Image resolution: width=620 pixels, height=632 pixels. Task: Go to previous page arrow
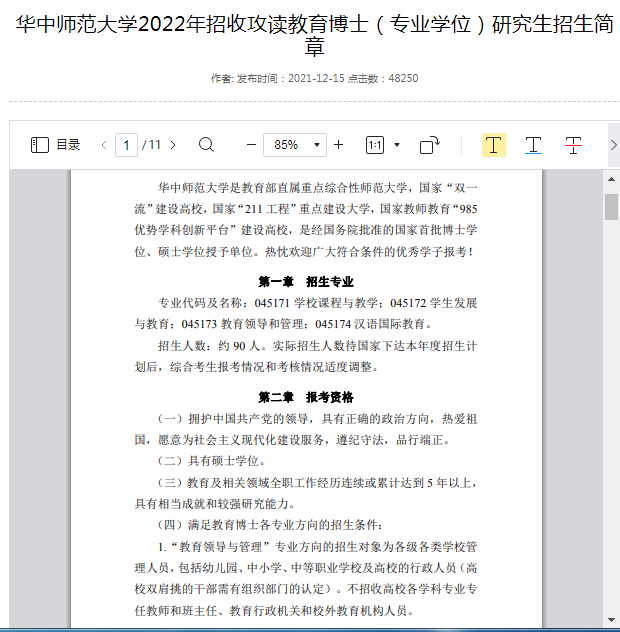coord(104,145)
